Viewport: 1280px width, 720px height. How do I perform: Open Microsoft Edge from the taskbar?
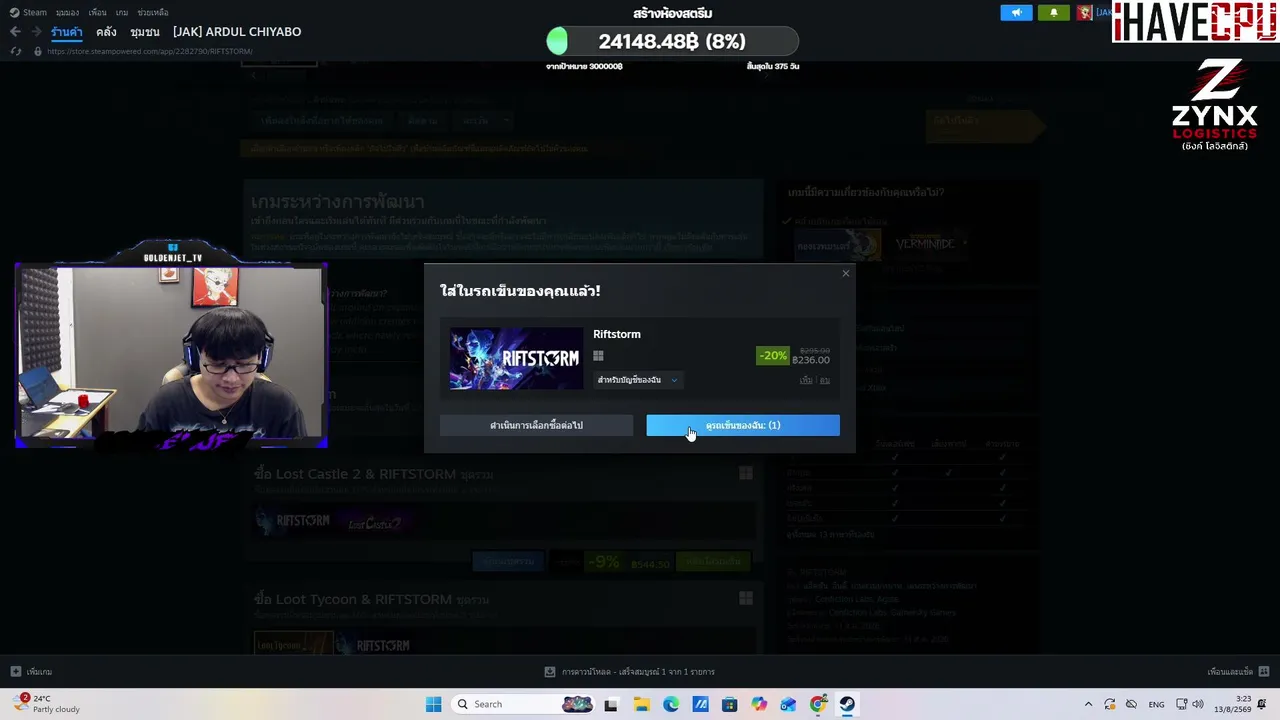coord(671,704)
